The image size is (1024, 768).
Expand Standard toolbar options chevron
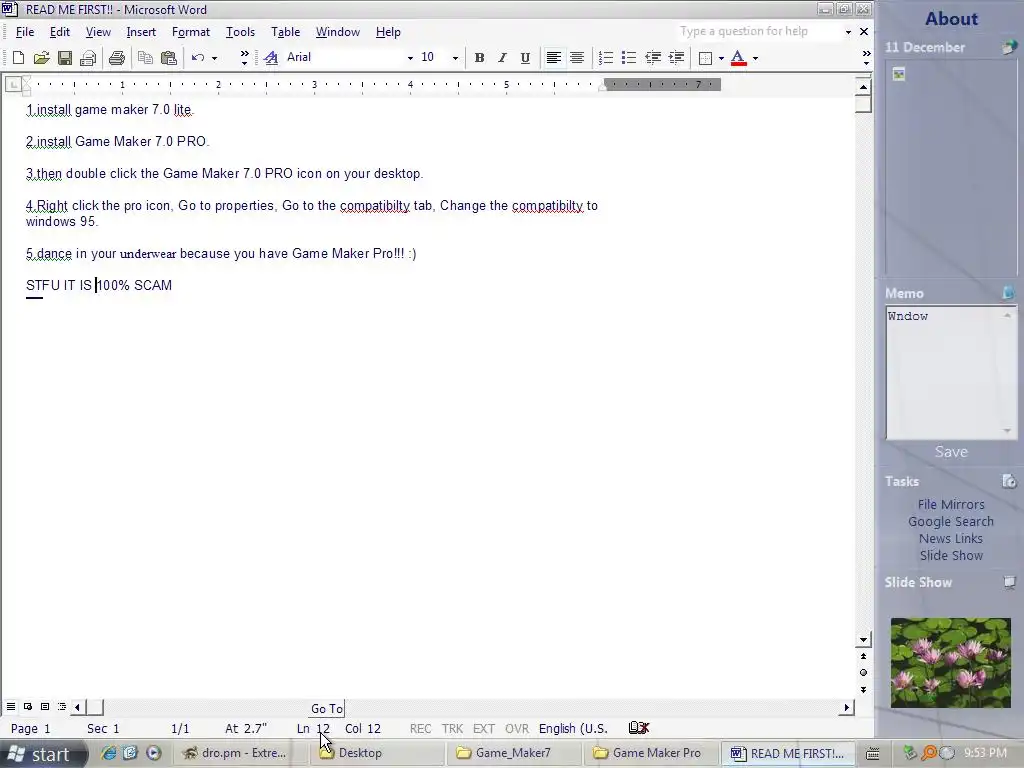(x=244, y=58)
